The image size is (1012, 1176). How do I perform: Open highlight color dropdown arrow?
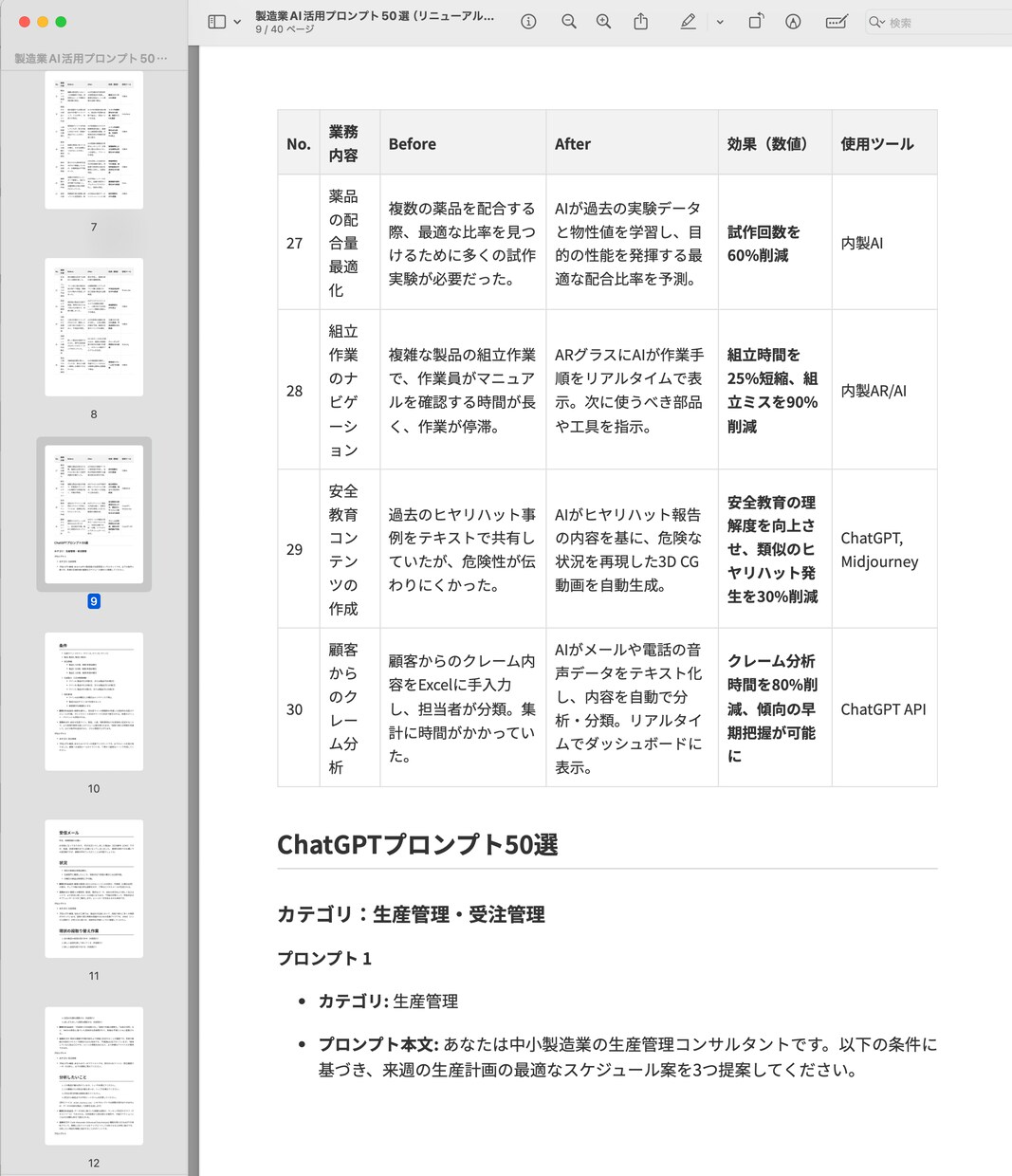pyautogui.click(x=720, y=22)
